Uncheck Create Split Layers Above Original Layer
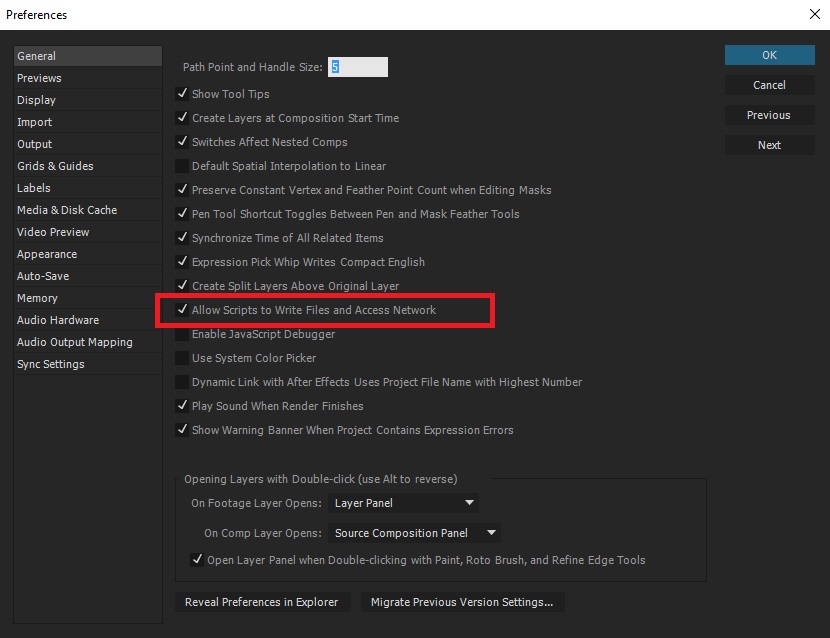The height and width of the screenshot is (638, 830). (182, 285)
